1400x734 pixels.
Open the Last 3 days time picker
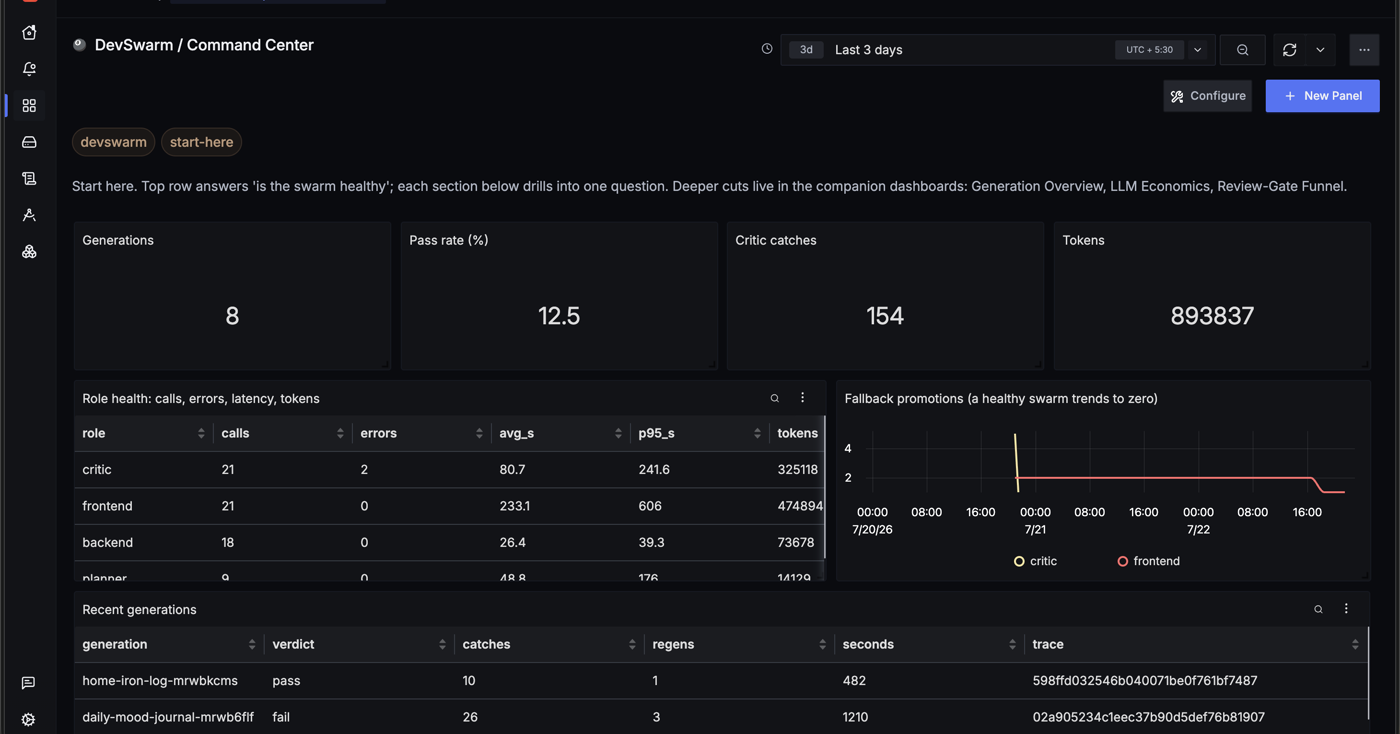pyautogui.click(x=868, y=50)
